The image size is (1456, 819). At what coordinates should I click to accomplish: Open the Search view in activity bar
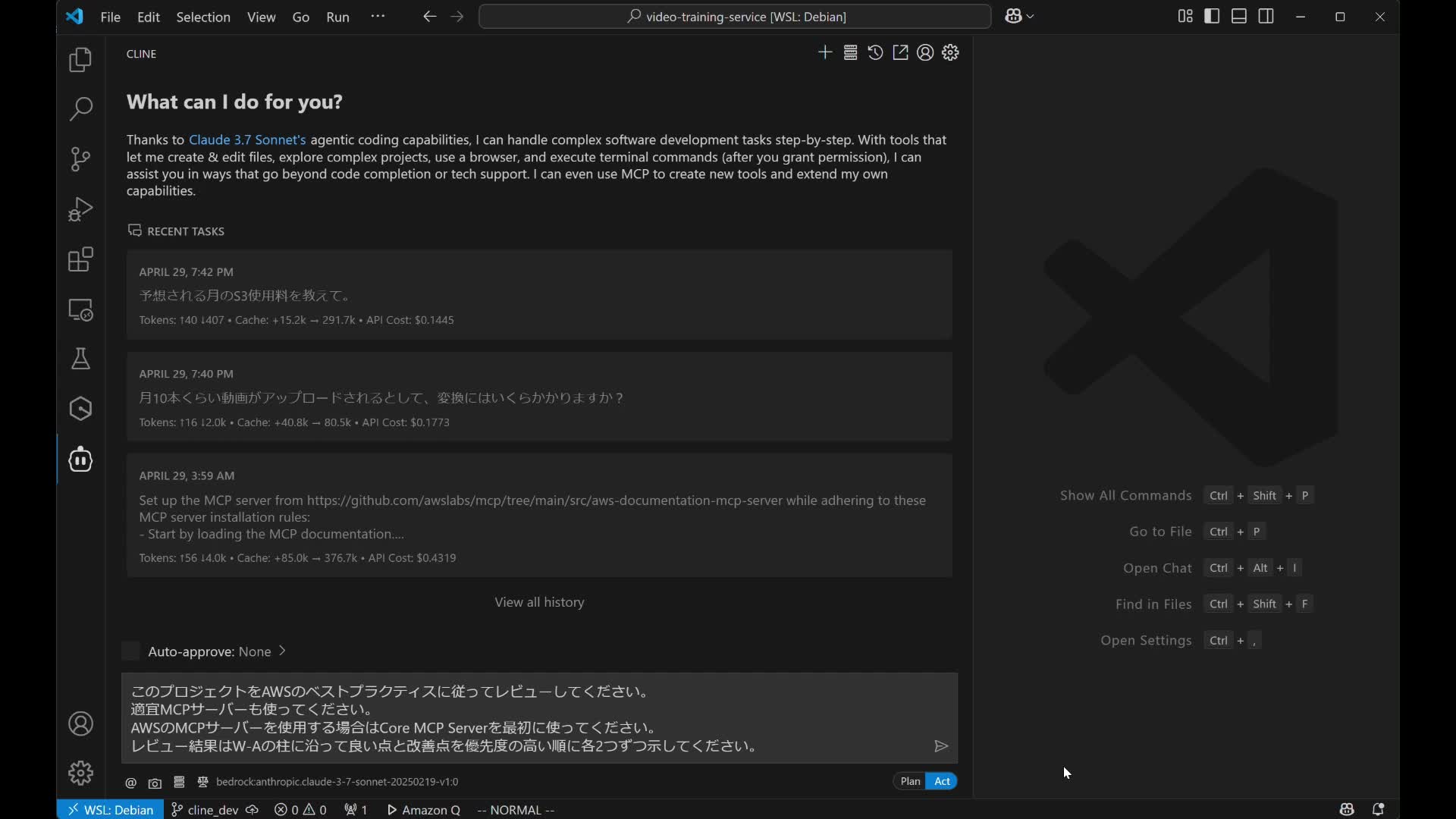80,109
